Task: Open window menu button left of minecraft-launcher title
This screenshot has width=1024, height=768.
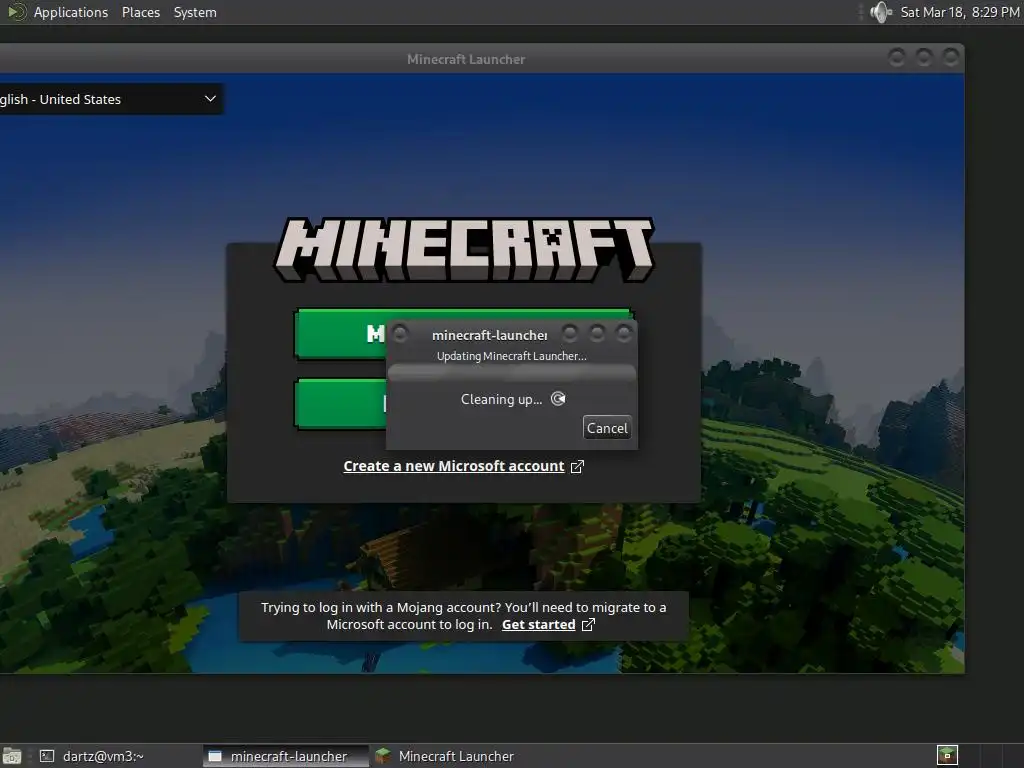Action: [x=400, y=334]
